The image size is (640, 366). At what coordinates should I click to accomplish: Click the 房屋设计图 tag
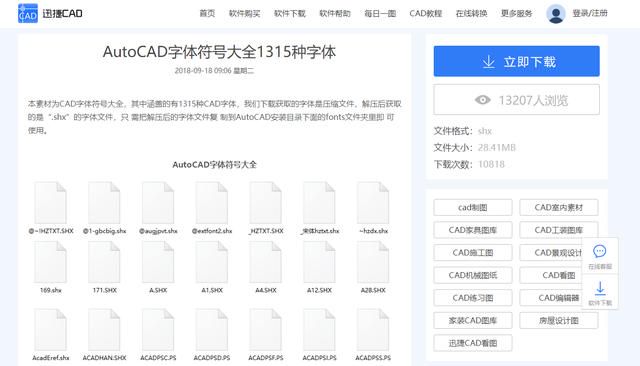[x=559, y=321]
